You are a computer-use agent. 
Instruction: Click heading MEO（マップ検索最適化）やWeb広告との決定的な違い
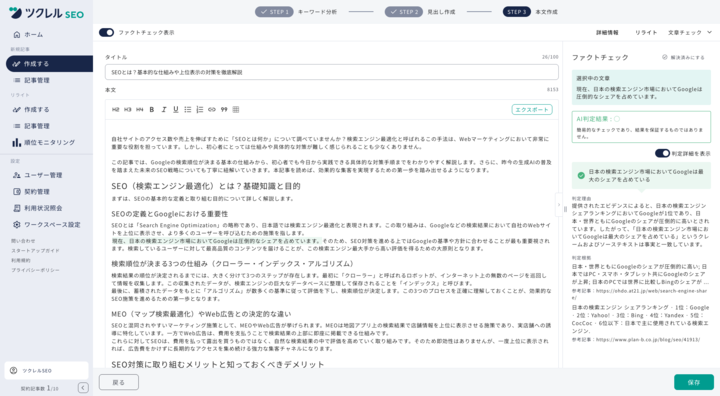coord(201,314)
